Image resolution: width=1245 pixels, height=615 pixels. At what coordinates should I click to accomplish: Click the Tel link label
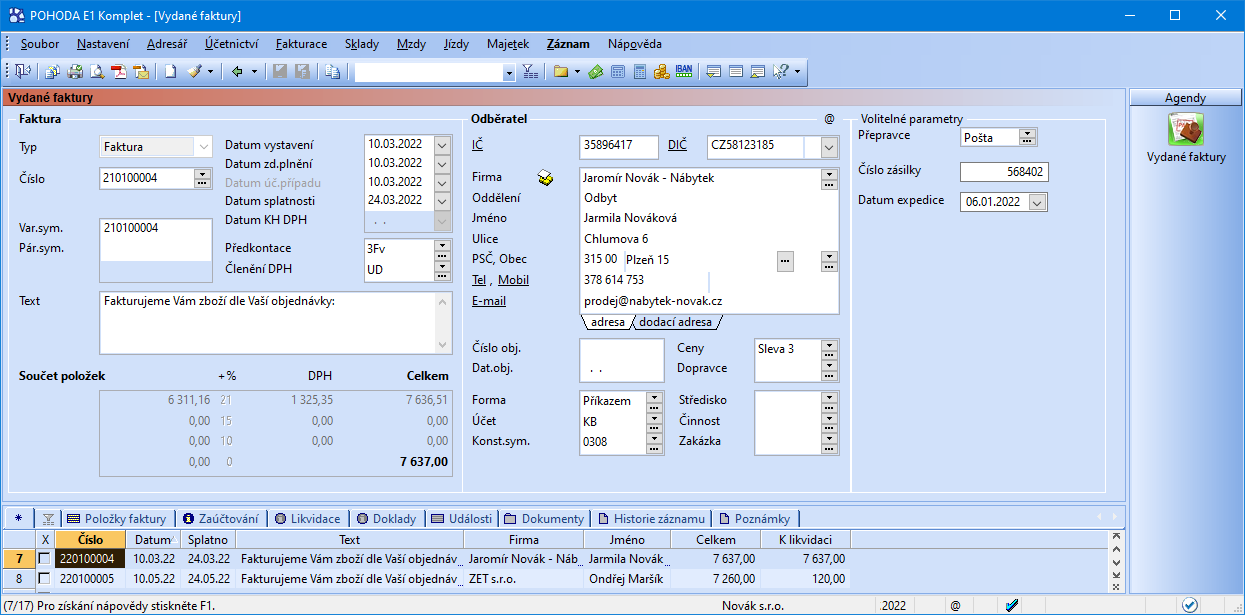point(479,280)
